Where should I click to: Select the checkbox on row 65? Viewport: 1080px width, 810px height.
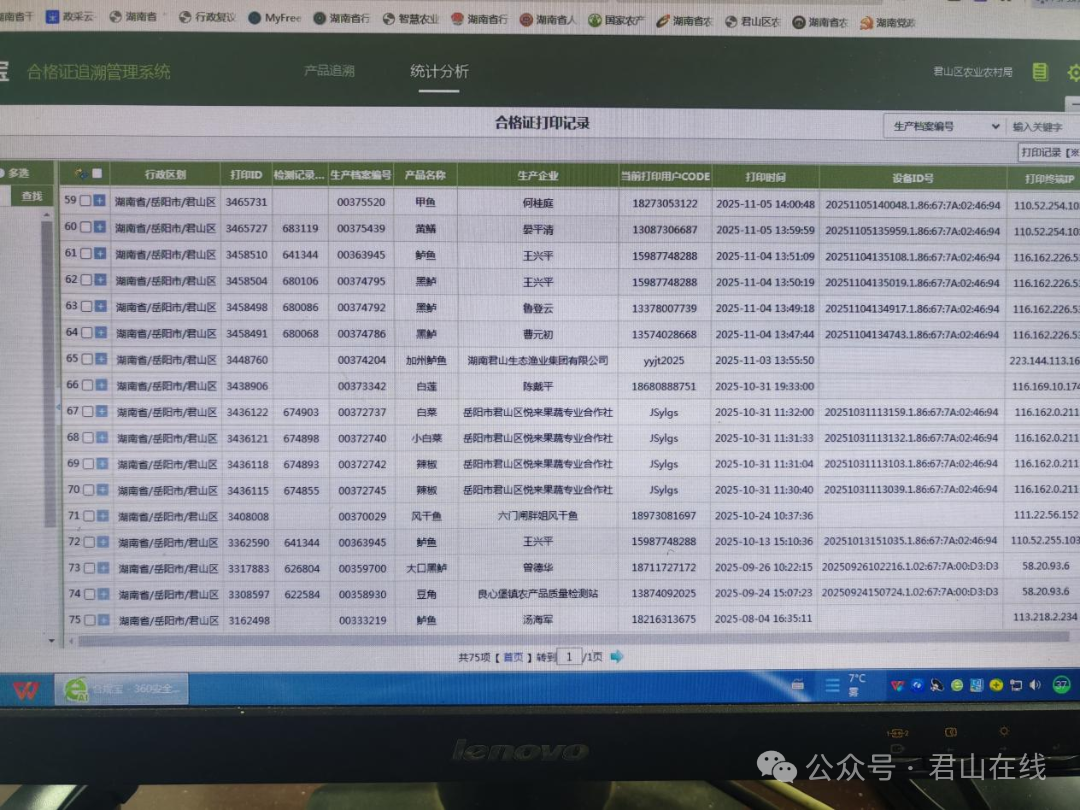pyautogui.click(x=87, y=359)
